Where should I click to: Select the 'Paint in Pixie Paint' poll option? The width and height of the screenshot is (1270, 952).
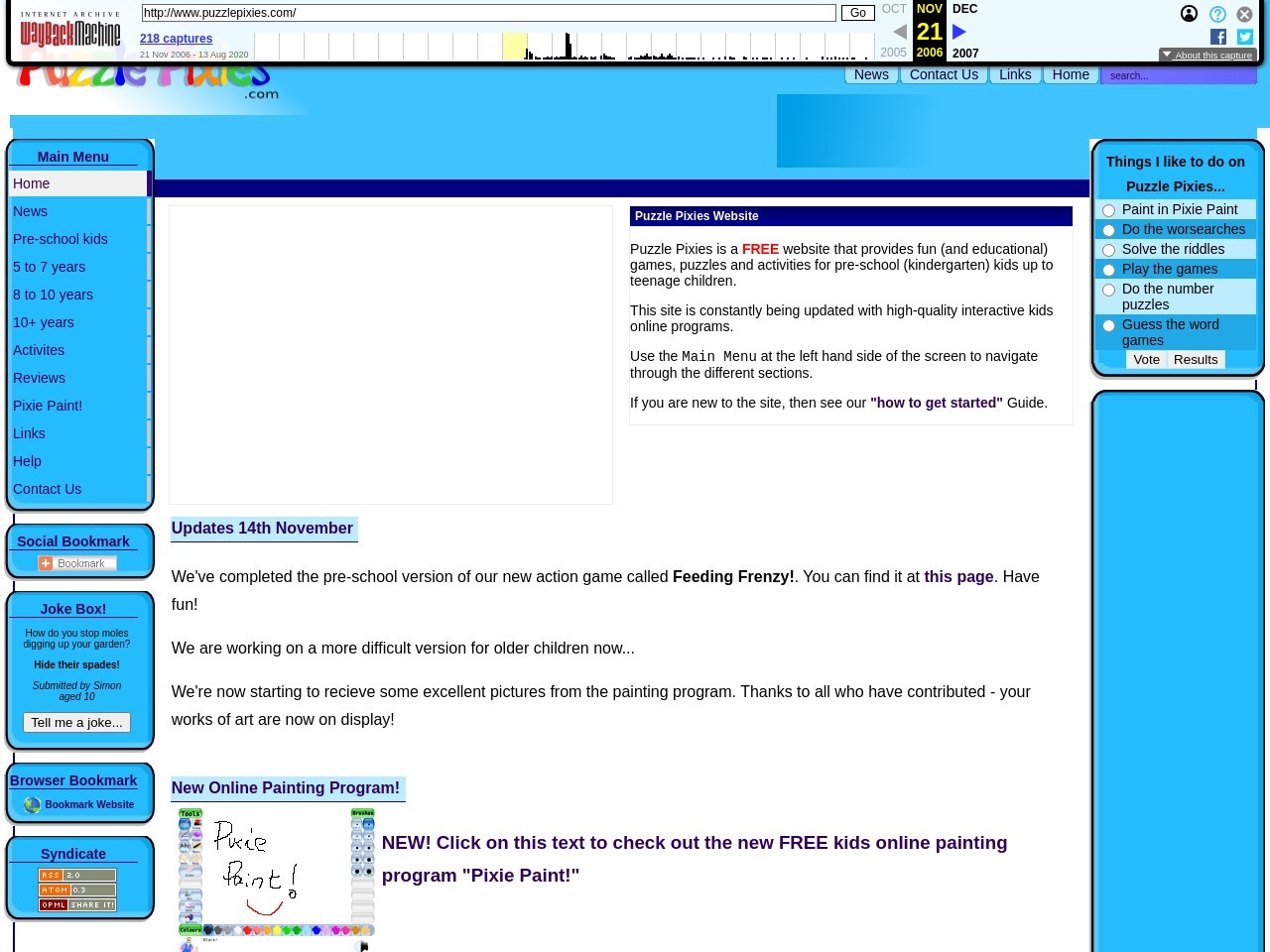point(1109,210)
